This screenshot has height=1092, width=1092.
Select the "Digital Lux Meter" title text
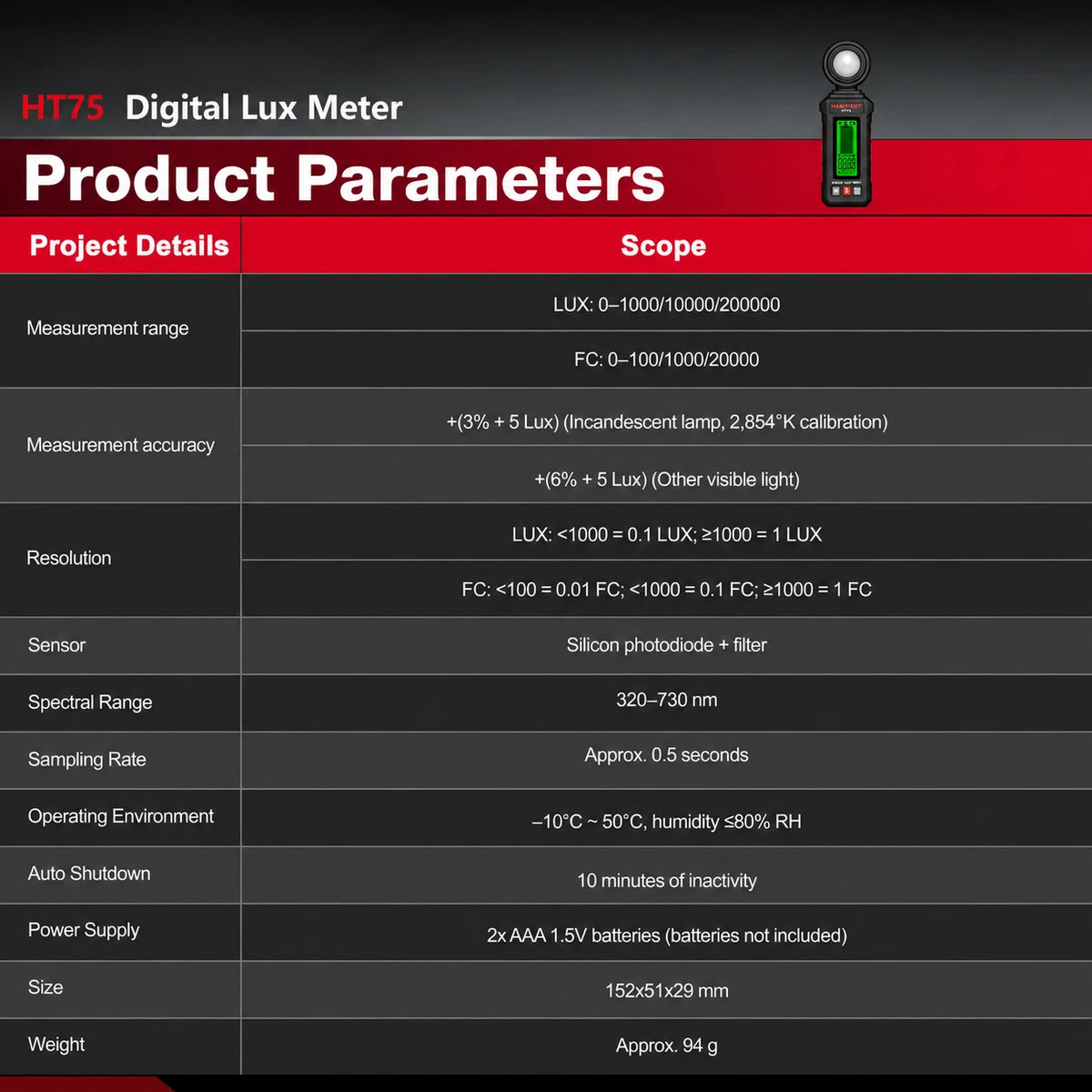click(x=264, y=107)
